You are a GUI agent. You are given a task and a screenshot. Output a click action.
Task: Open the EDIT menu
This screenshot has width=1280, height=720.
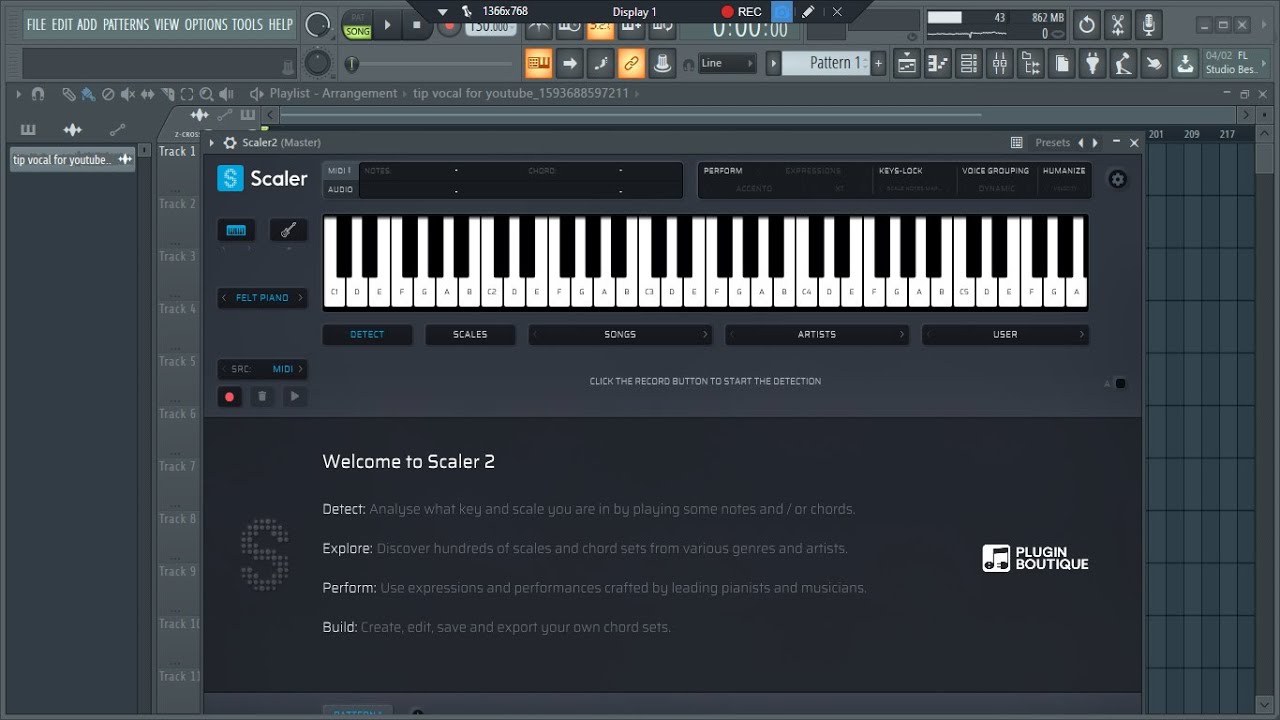pyautogui.click(x=62, y=25)
